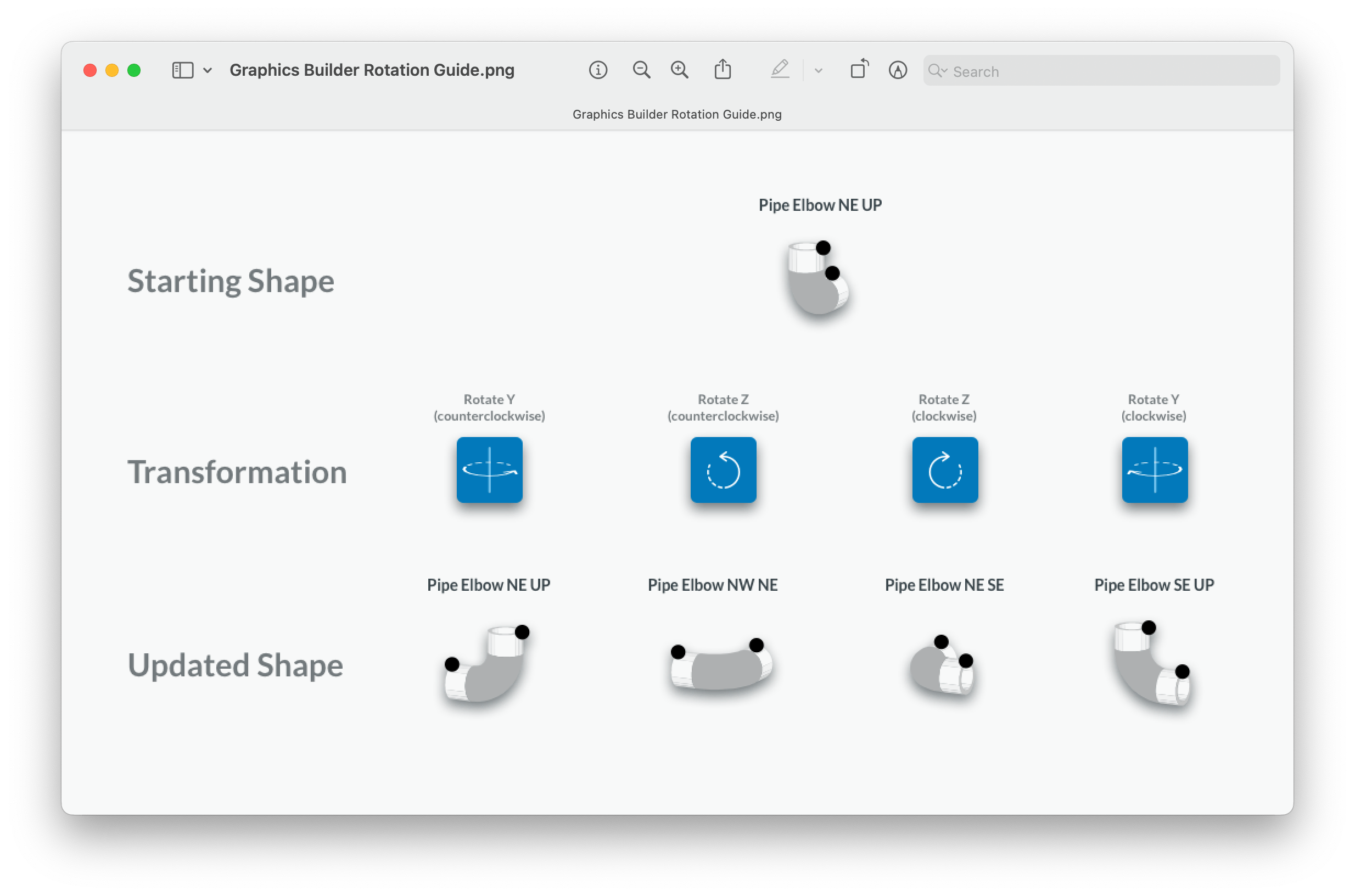Click the Rotate Y counterclockwise blue icon
This screenshot has width=1355, height=896.
[489, 470]
